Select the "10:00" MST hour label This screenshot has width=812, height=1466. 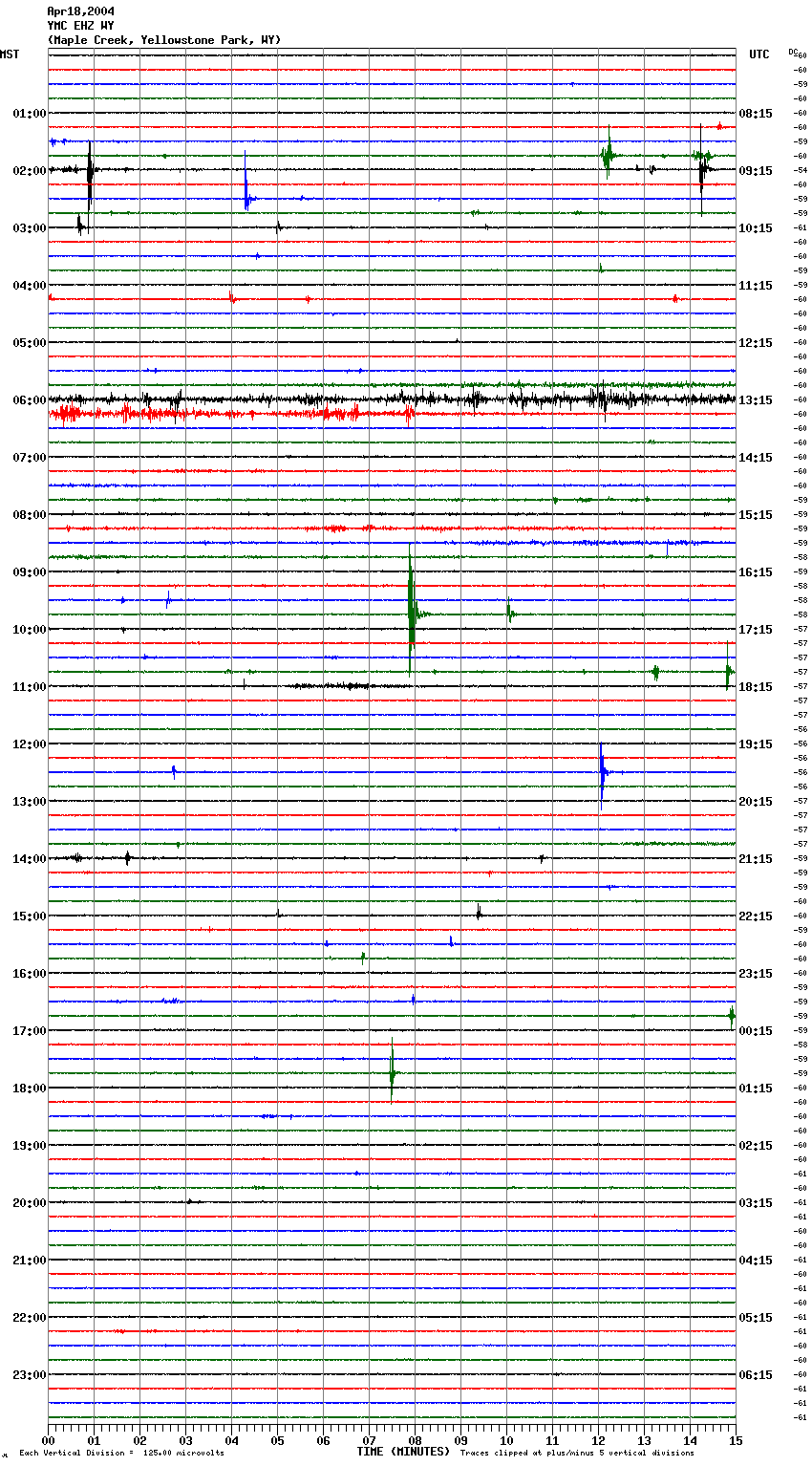coord(30,629)
